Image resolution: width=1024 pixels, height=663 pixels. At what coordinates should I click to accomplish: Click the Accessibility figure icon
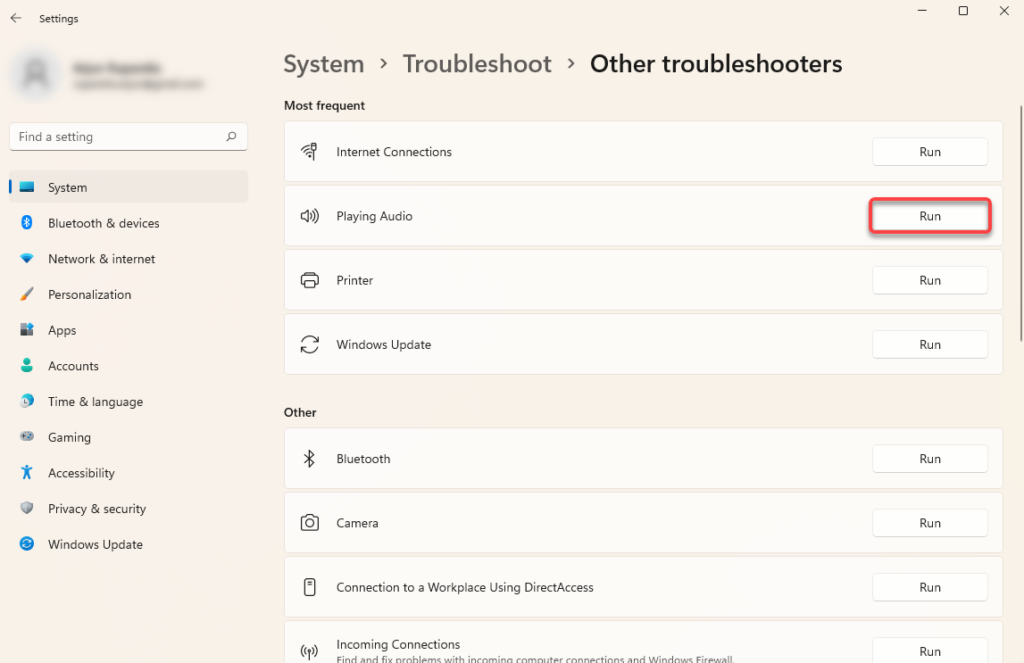[27, 473]
